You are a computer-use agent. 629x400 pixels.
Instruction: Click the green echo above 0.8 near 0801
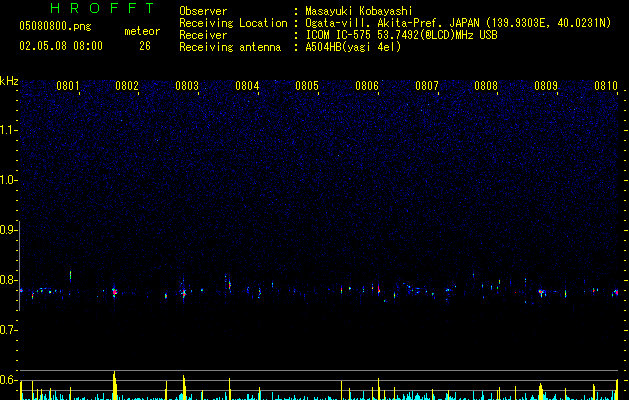coord(70,275)
